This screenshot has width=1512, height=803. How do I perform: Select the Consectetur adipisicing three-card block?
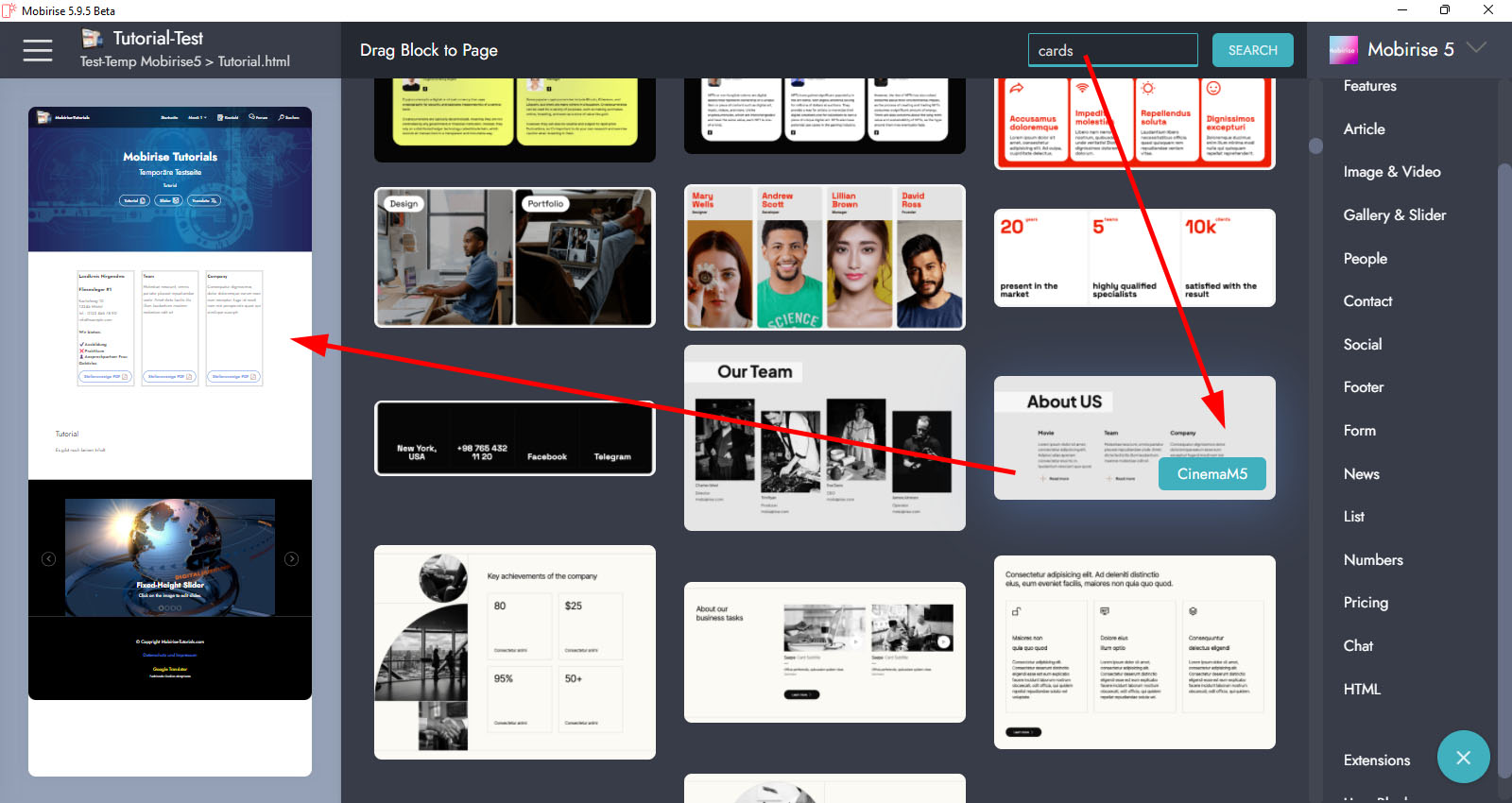[x=1135, y=652]
